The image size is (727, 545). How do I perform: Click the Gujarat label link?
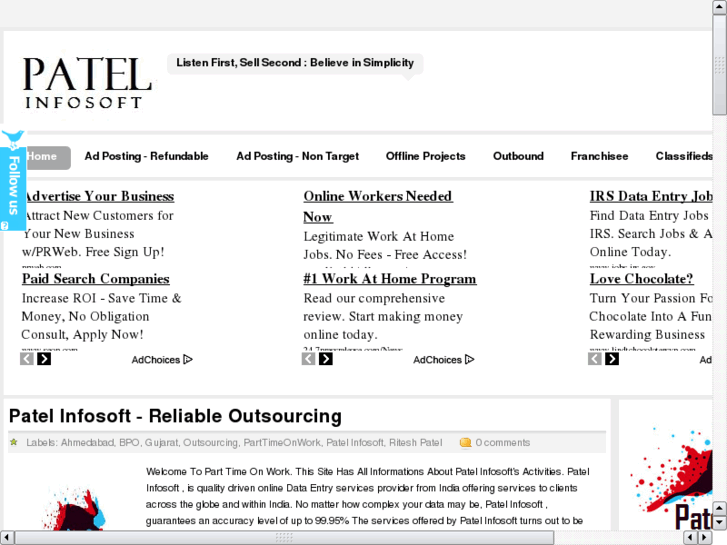point(161,443)
